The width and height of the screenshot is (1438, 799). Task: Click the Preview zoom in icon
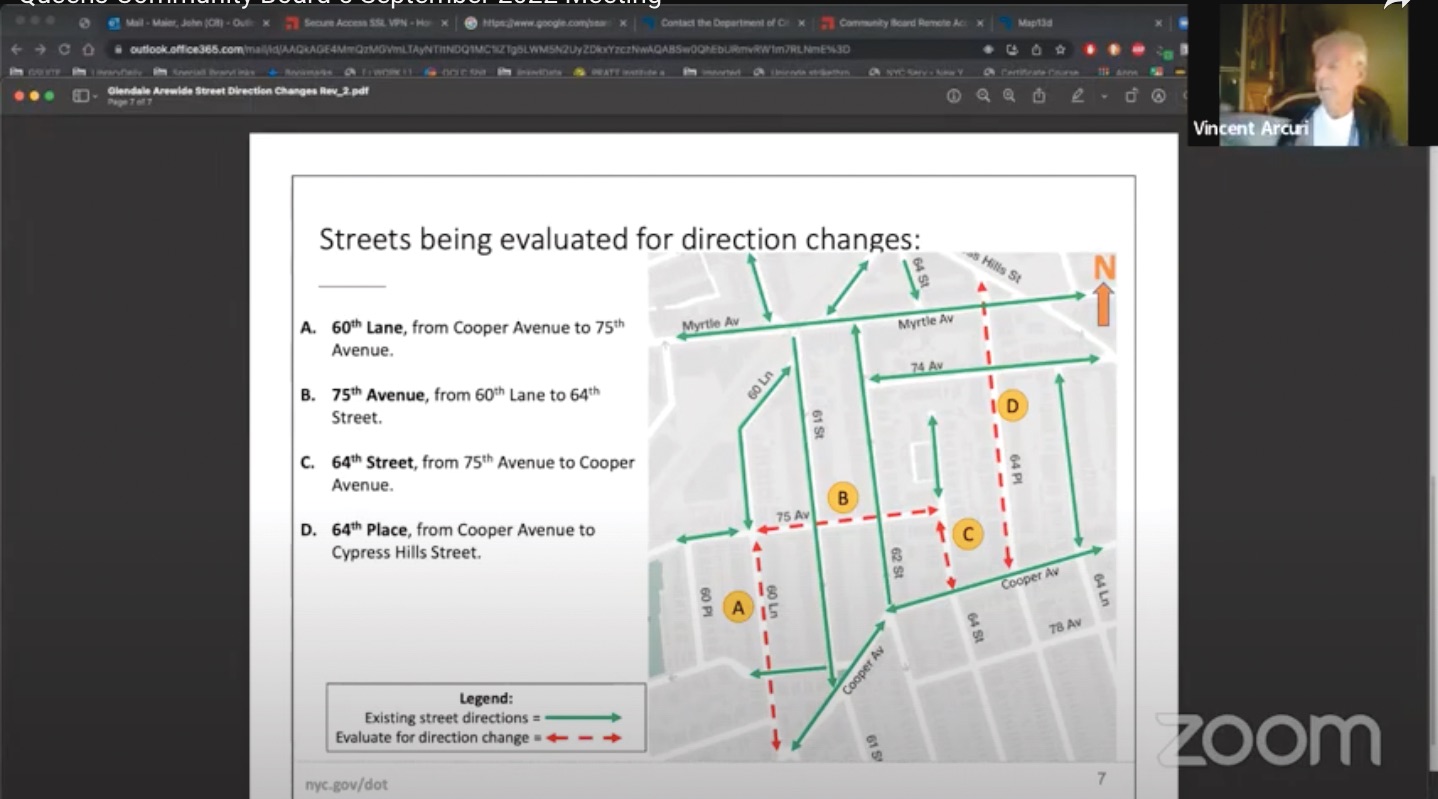point(1009,96)
